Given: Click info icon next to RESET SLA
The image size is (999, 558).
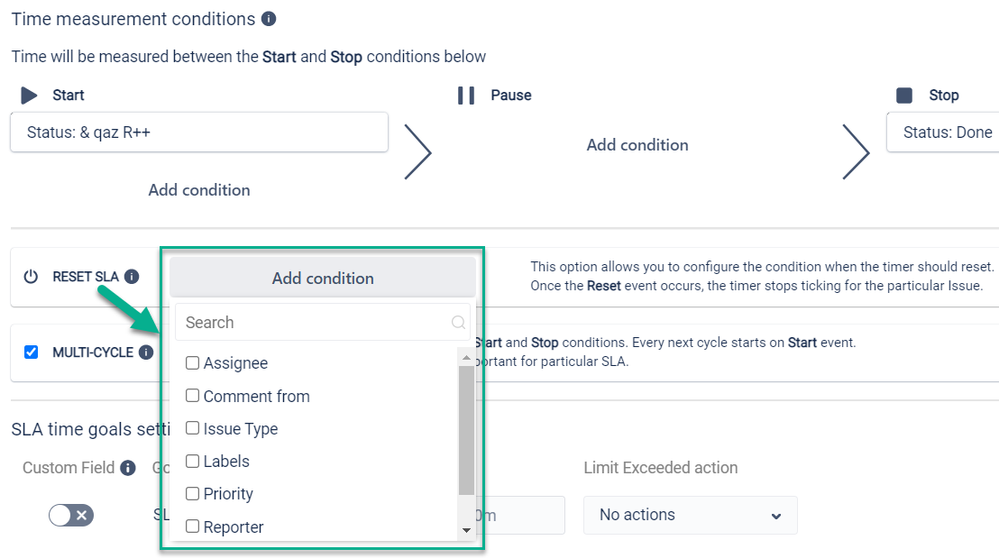Looking at the screenshot, I should (132, 277).
